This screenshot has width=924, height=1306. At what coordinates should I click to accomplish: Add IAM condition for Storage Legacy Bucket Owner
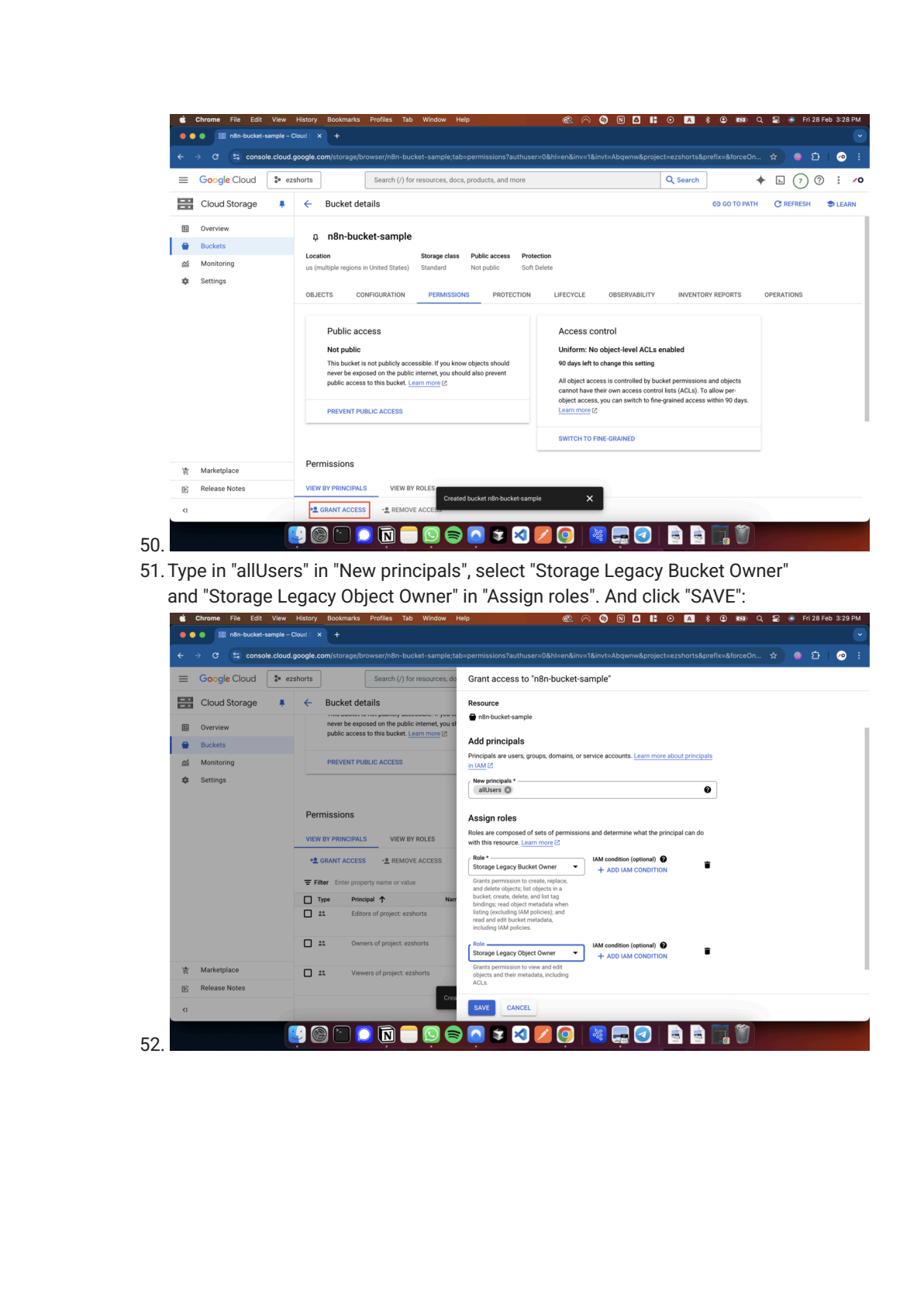click(632, 870)
